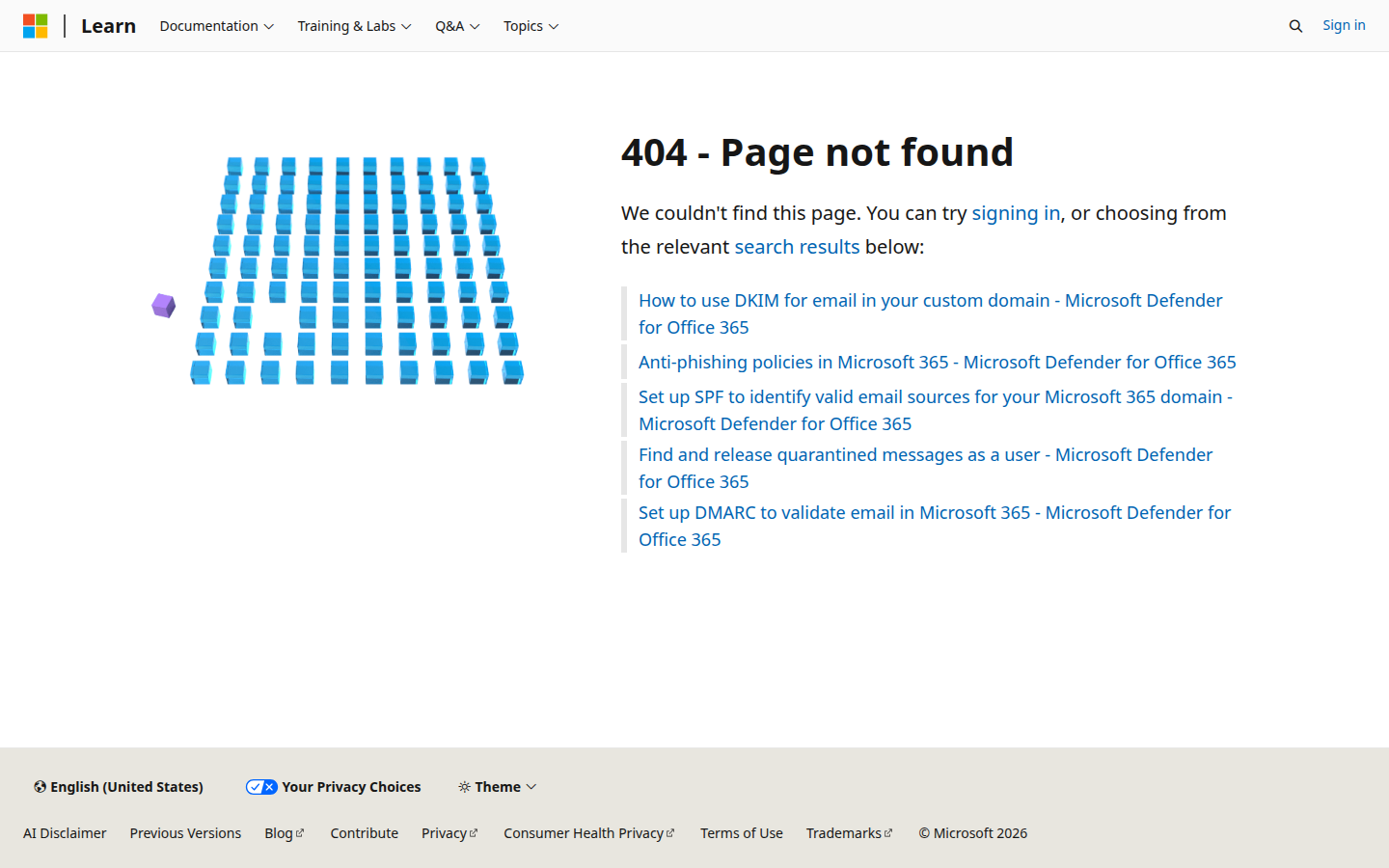
Task: Open the Topics dropdown menu
Action: [531, 26]
